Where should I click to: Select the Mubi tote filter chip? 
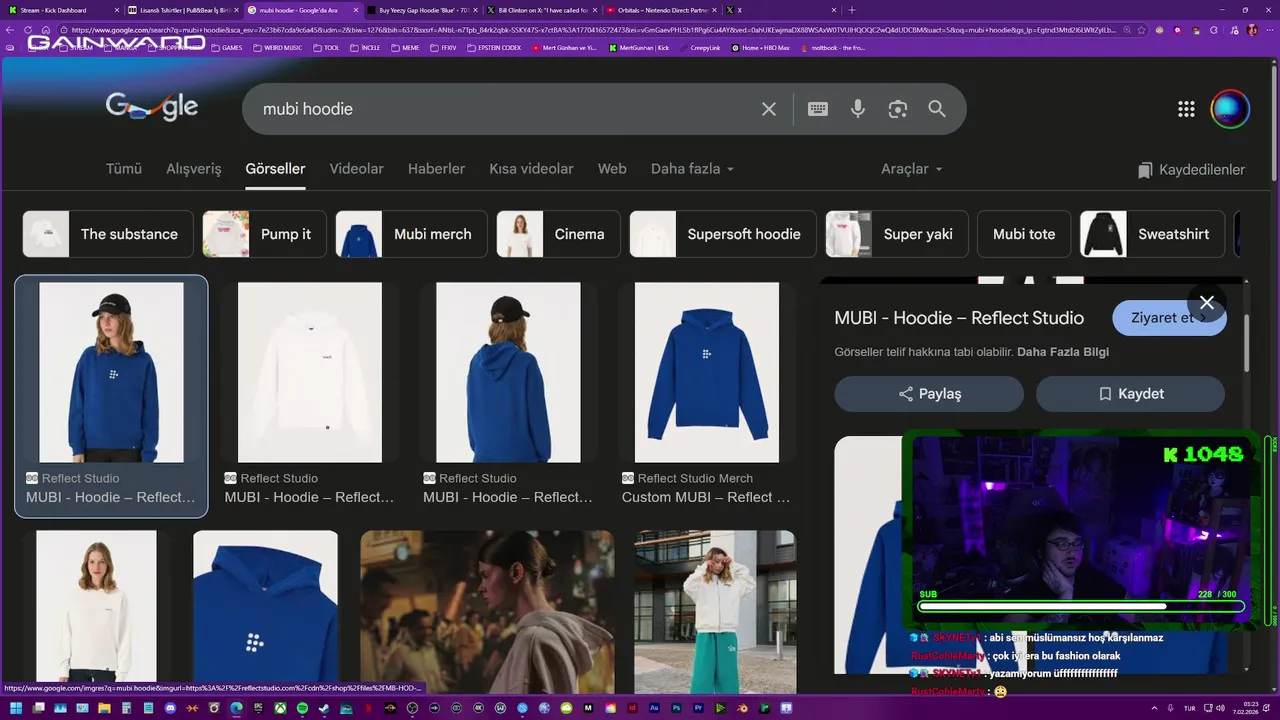(x=1024, y=234)
